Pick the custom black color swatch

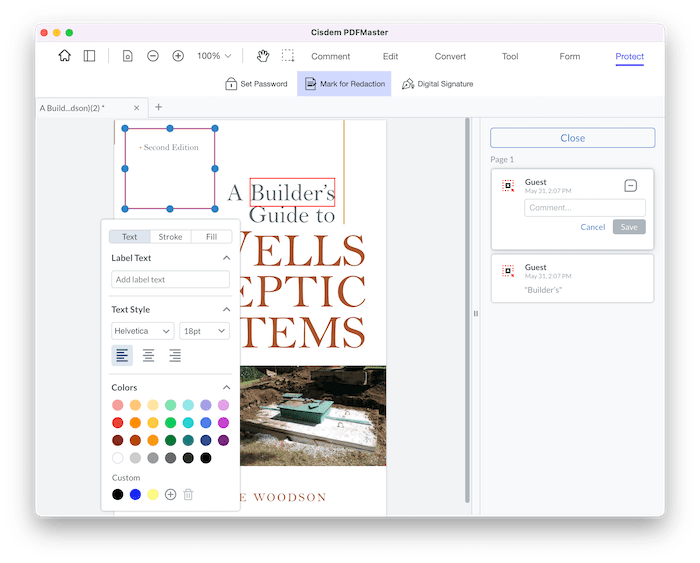click(117, 494)
